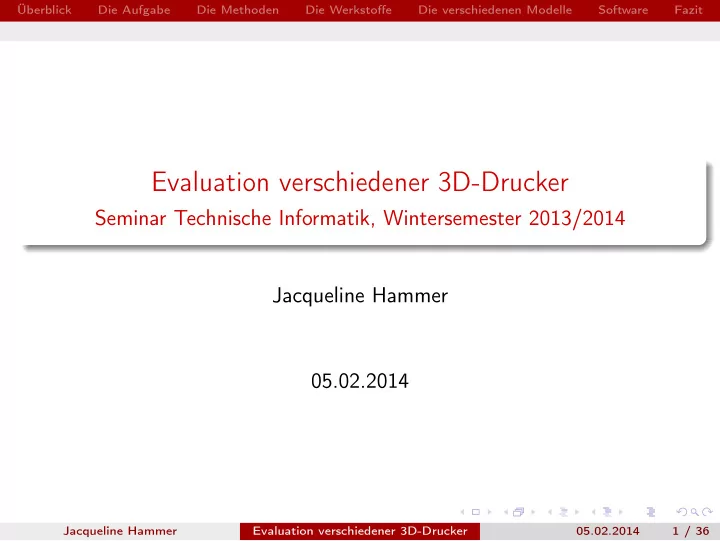Click subtitle Seminar Technische Informatik, Wintersemester 2013/2014

360,218
